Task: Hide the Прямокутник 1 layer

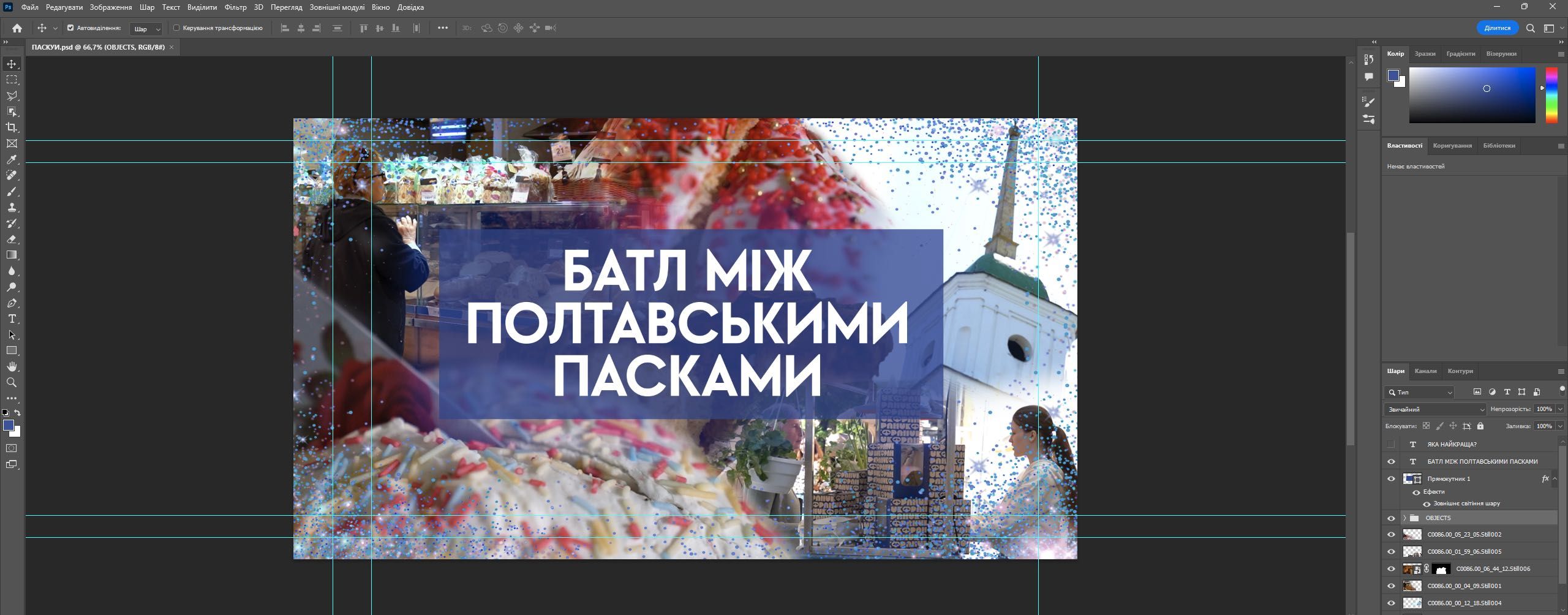Action: coord(1391,478)
